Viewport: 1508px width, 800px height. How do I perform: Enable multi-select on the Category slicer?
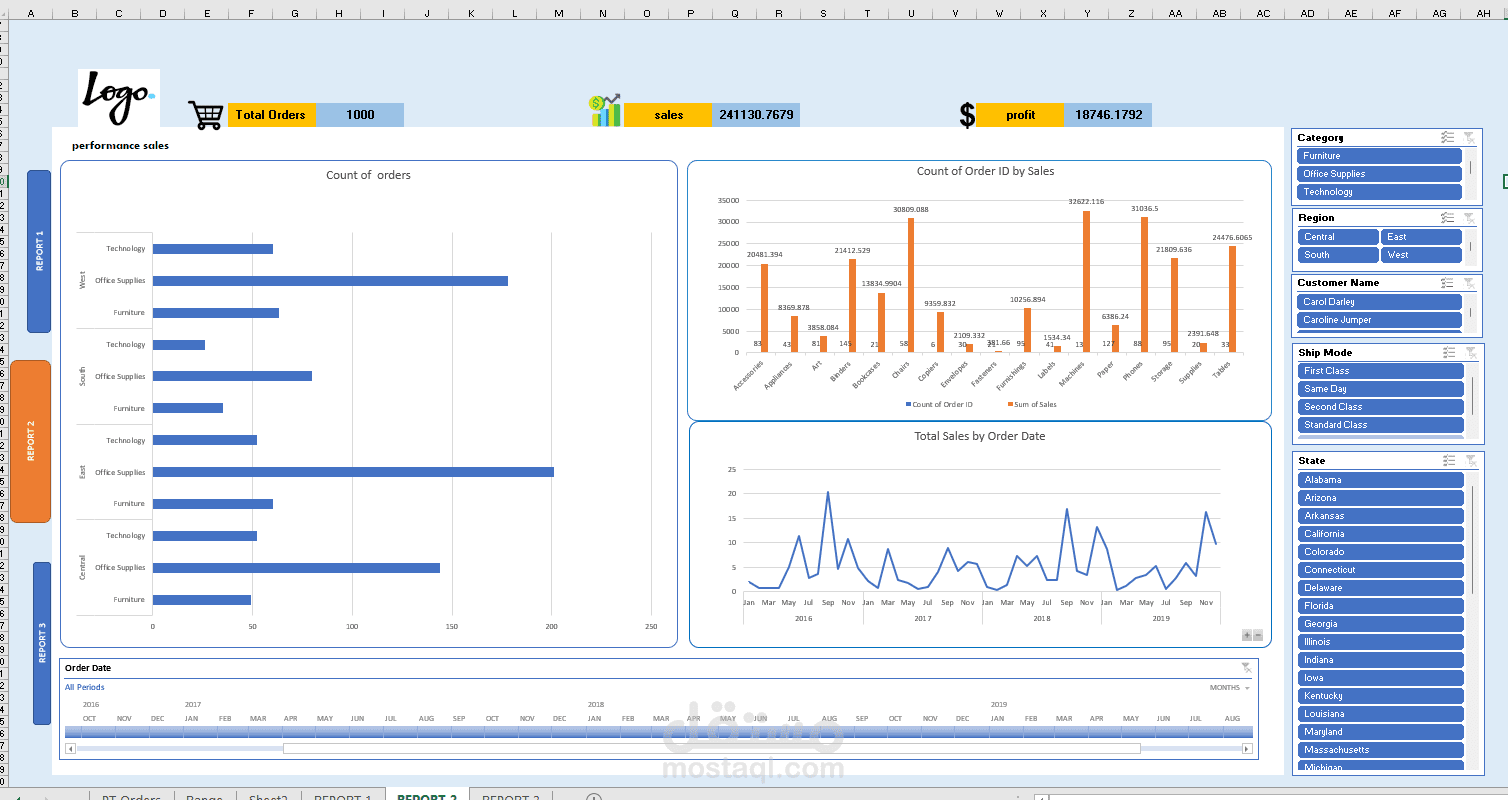[x=1447, y=137]
